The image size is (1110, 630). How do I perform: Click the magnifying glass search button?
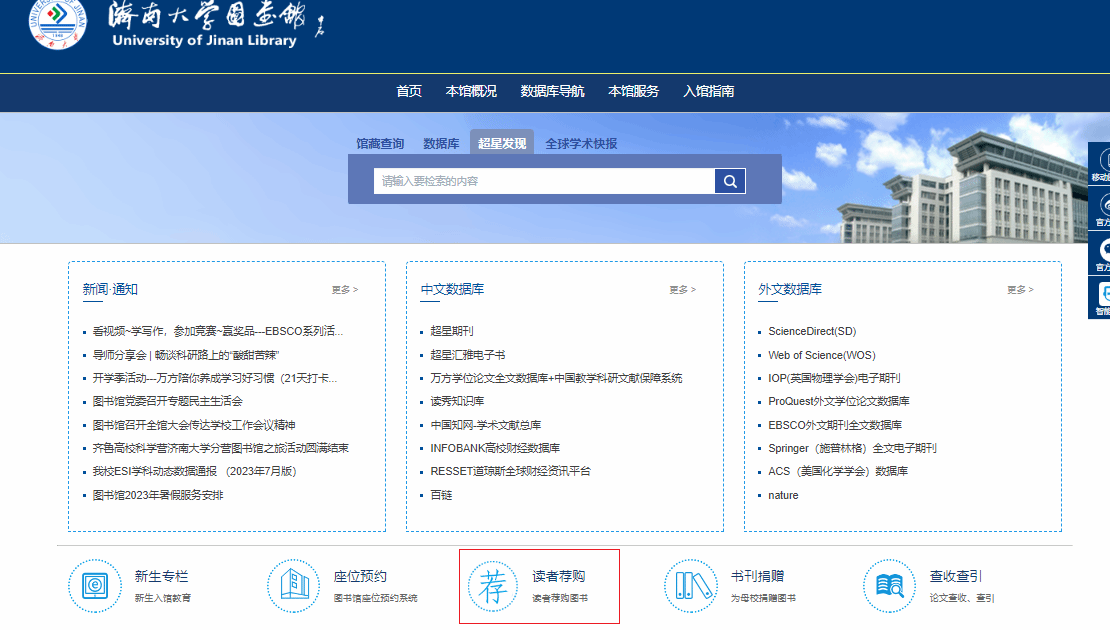(730, 181)
